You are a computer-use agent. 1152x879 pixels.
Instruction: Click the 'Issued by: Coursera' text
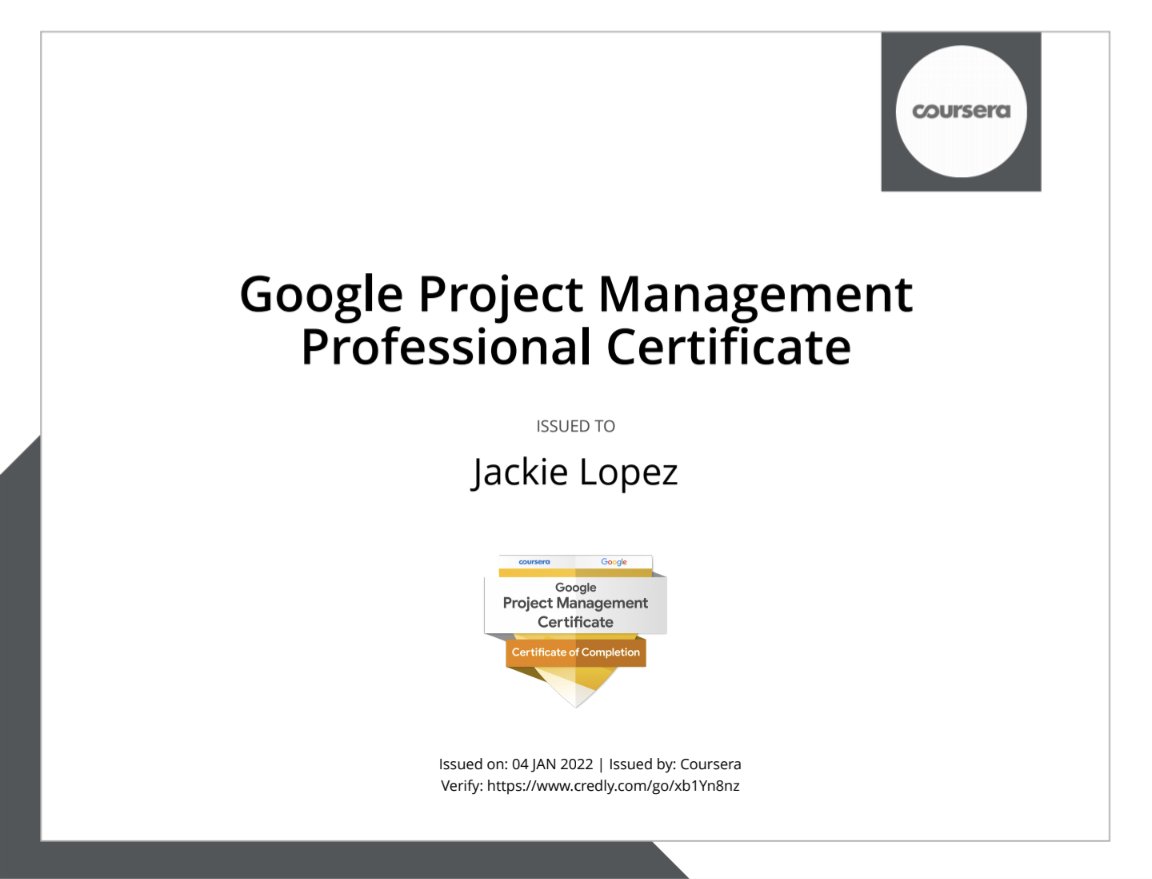(674, 764)
